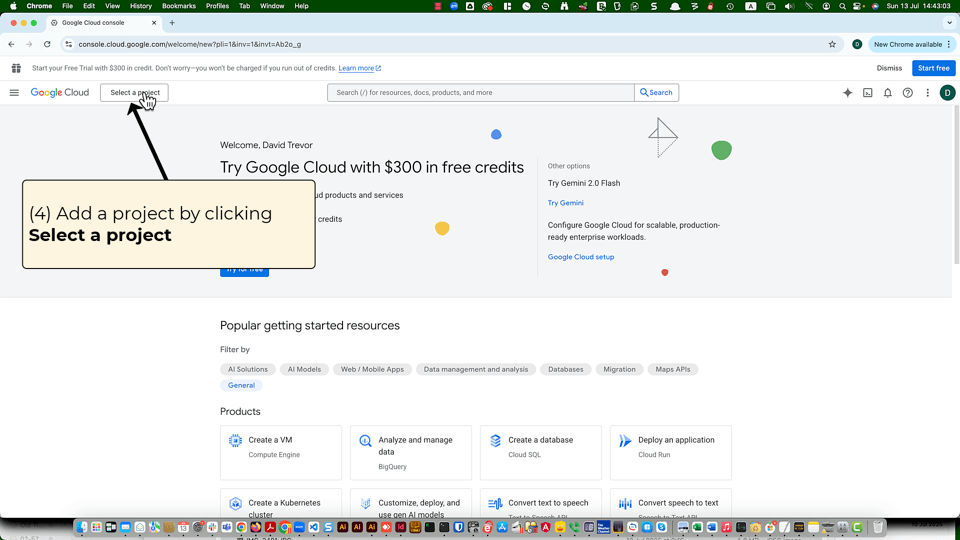The height and width of the screenshot is (540, 960).
Task: Open Finder from the Dock
Action: point(81,527)
